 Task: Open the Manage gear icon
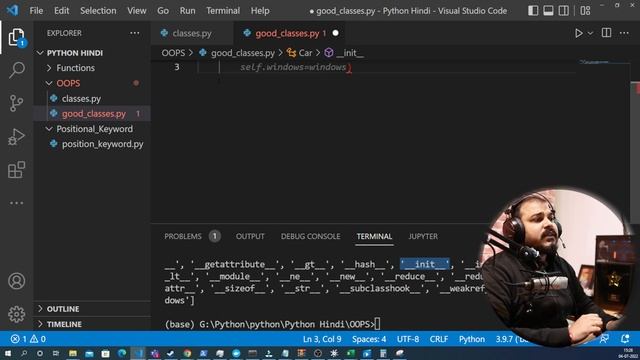coord(16,314)
